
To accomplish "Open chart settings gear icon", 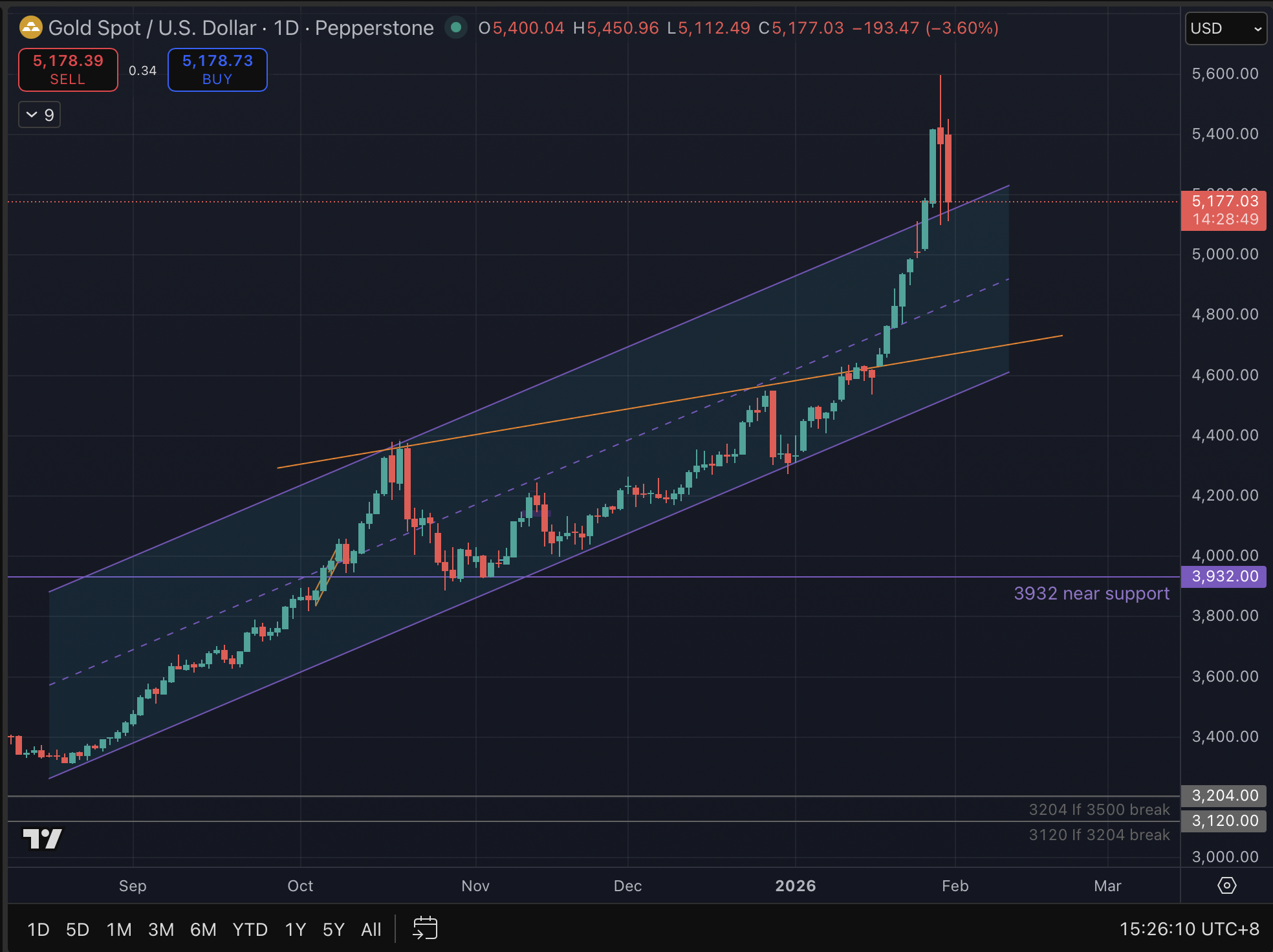I will pos(1226,885).
